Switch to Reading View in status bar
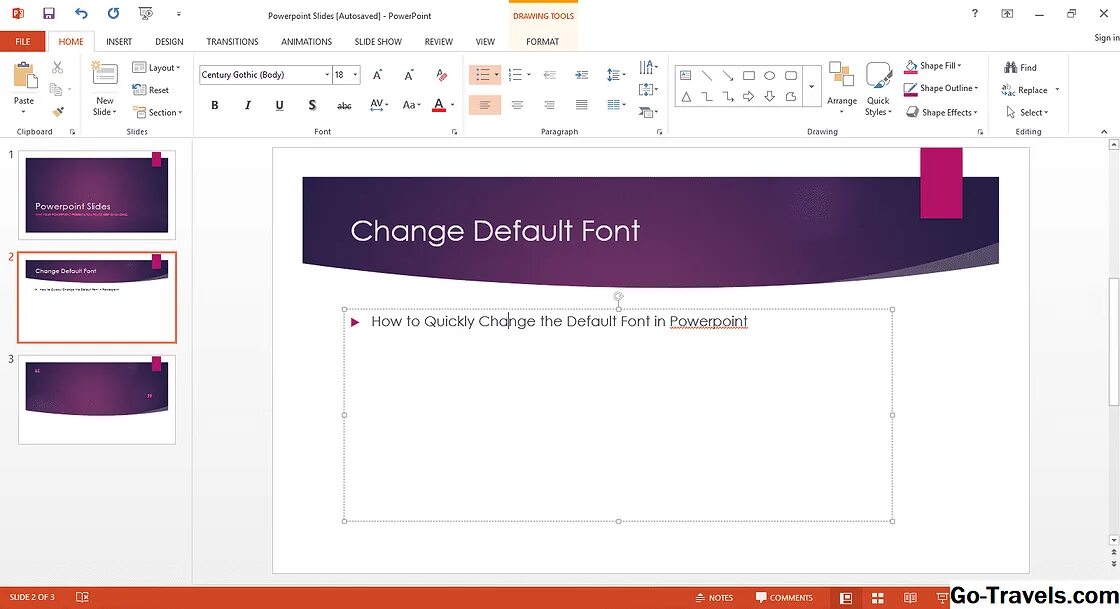This screenshot has width=1120, height=609. [x=910, y=598]
